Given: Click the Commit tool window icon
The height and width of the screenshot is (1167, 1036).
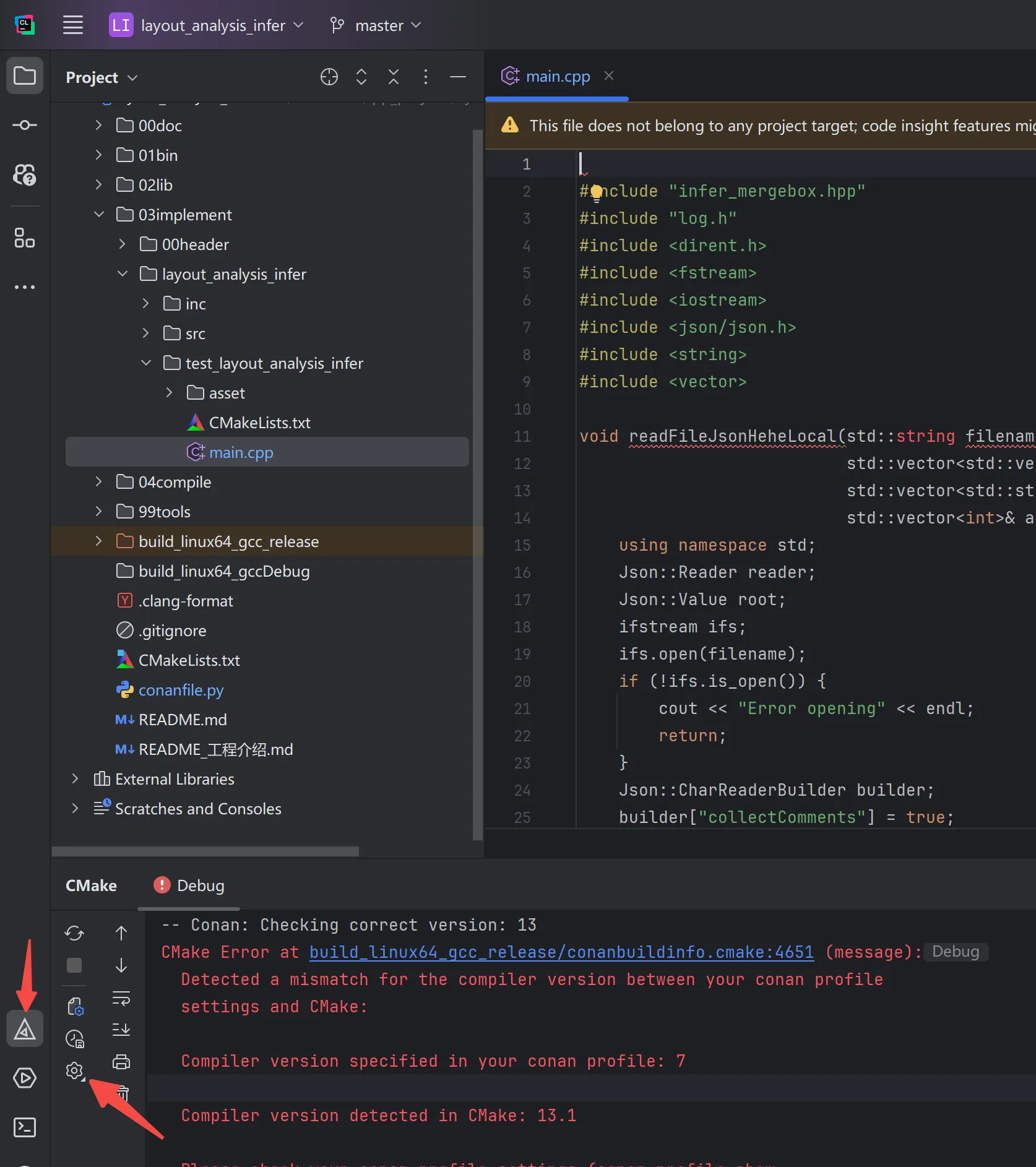Looking at the screenshot, I should point(25,125).
